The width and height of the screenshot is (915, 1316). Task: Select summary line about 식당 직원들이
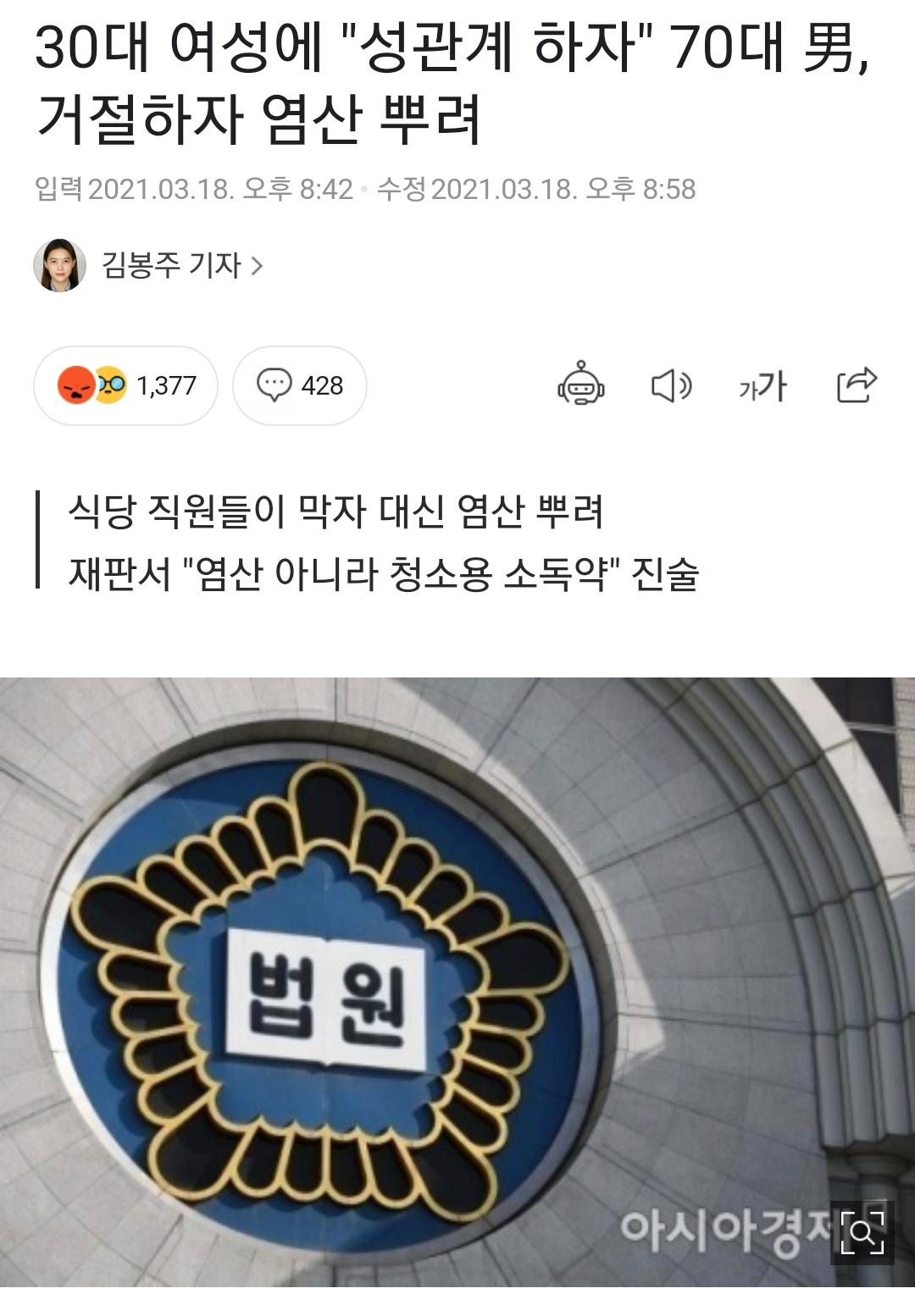tap(335, 511)
